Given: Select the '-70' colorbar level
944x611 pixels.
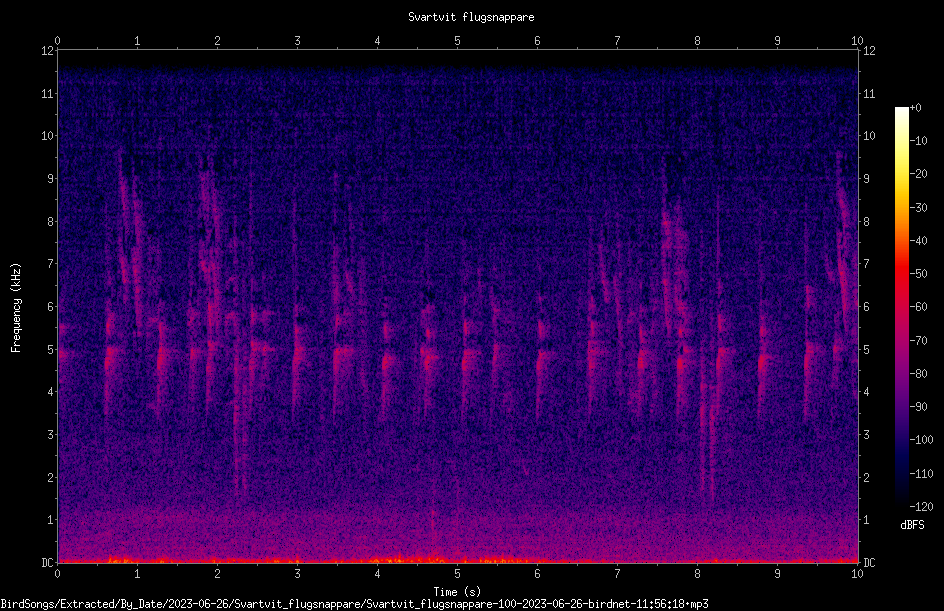Looking at the screenshot, I should pyautogui.click(x=918, y=341).
